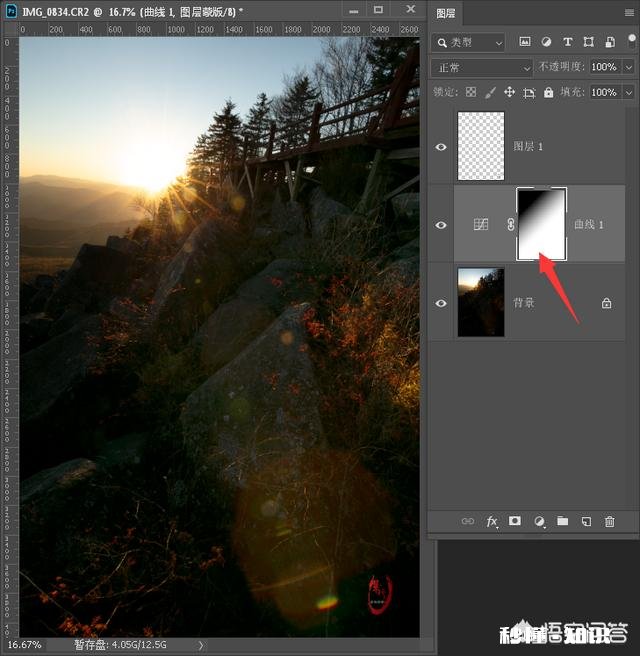Hide the 背景 layer
640x656 pixels.
pos(441,303)
